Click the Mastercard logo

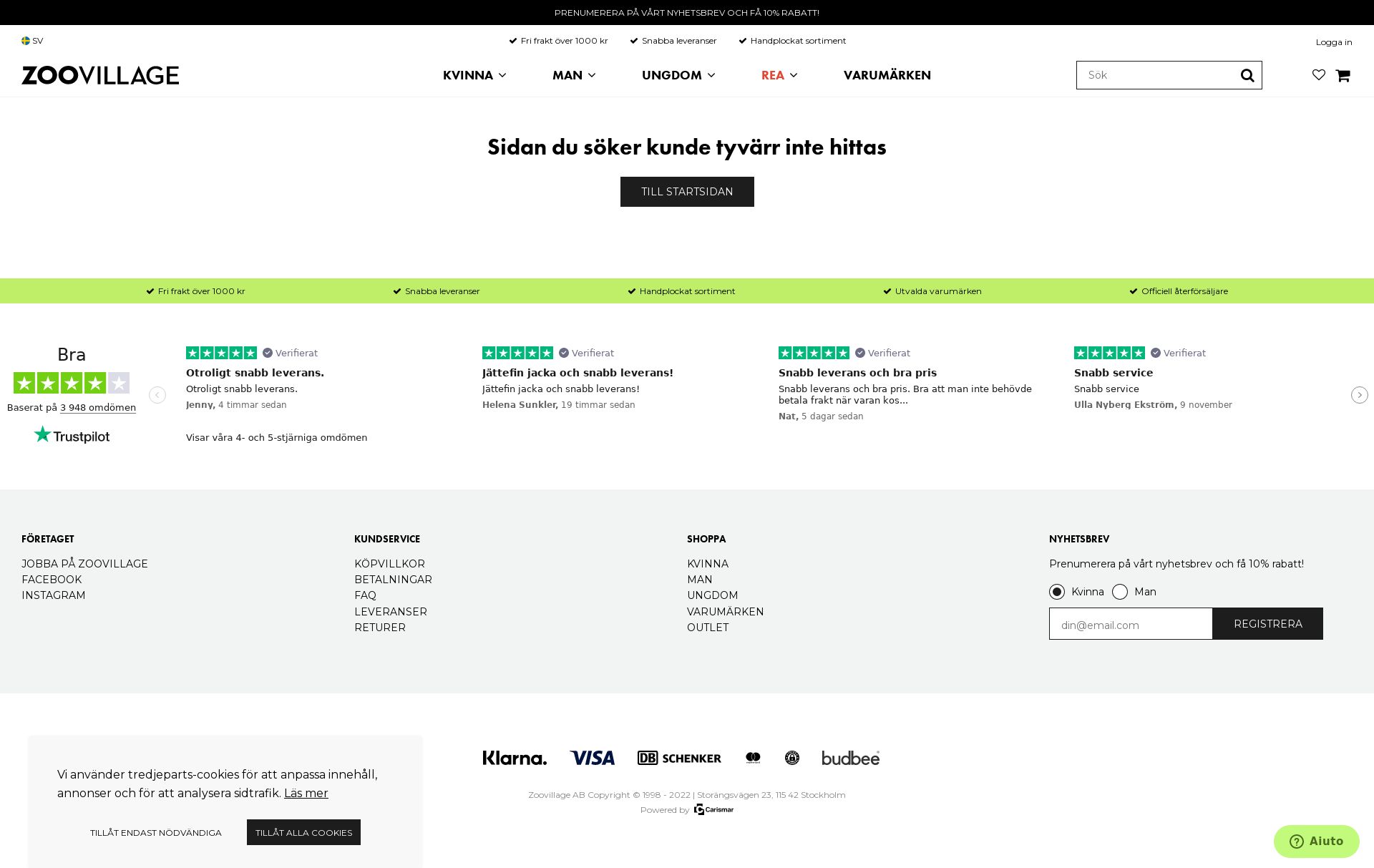tap(753, 758)
